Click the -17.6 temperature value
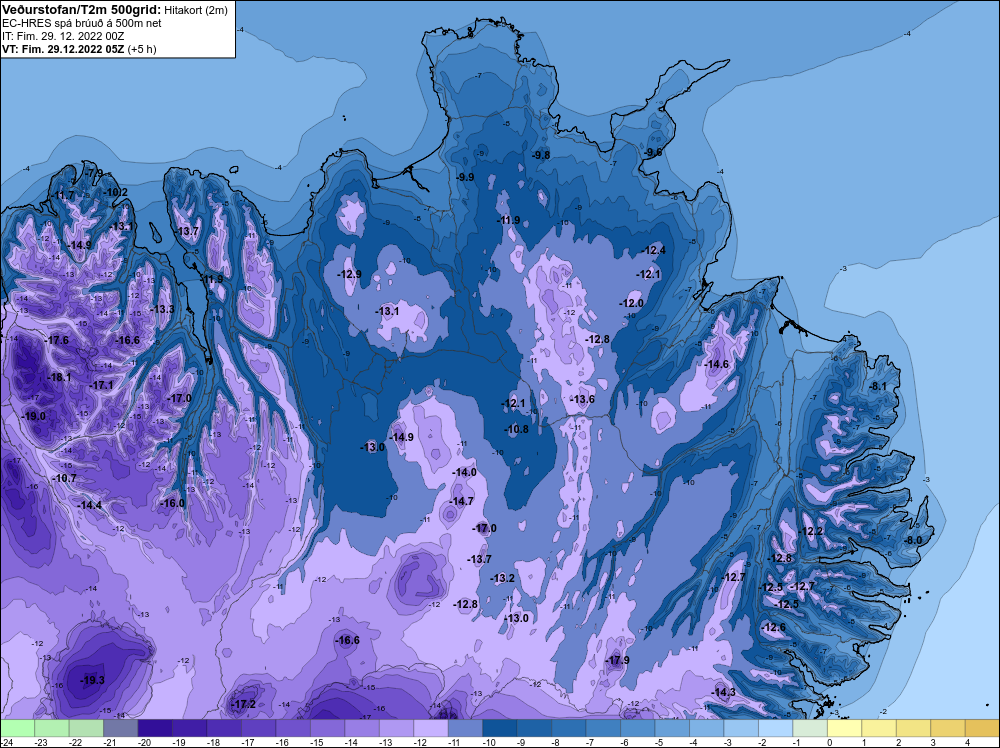Viewport: 1000px width, 748px height. [x=57, y=341]
